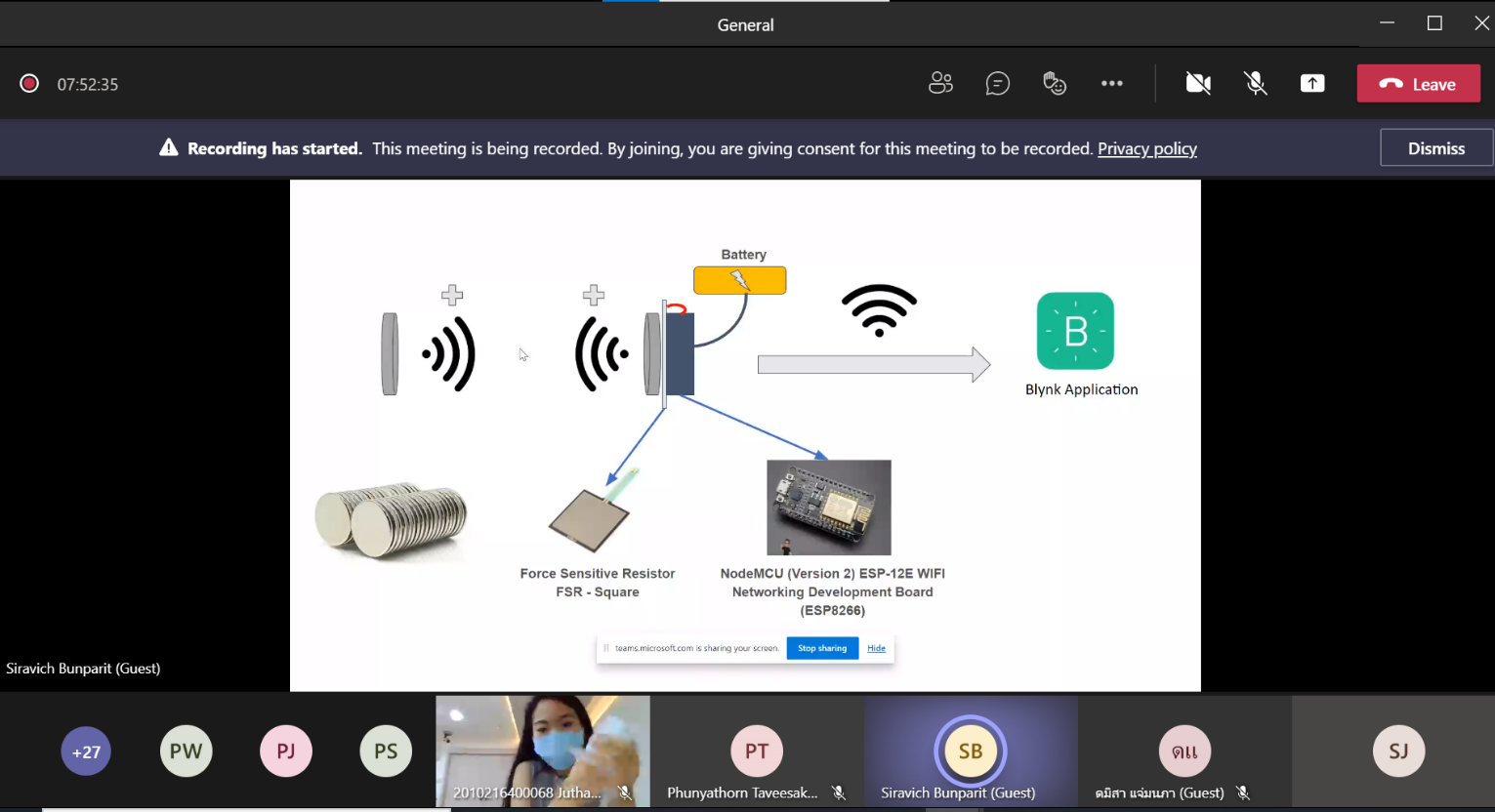Show the participants panel
This screenshot has width=1495, height=812.
pyautogui.click(x=940, y=84)
